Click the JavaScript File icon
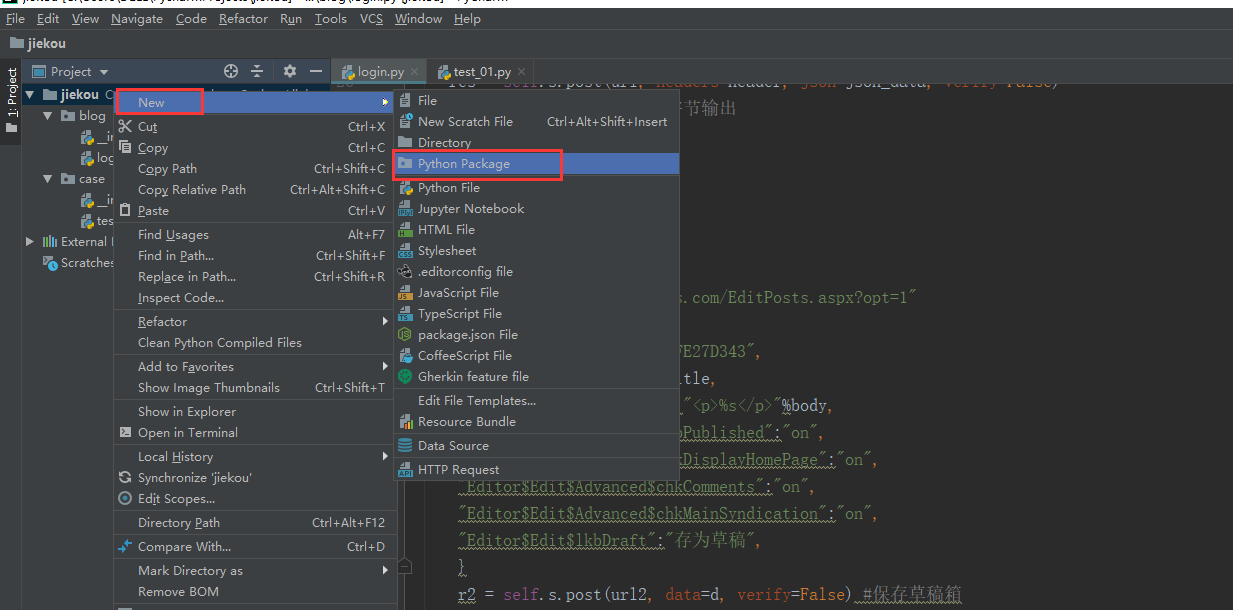The width and height of the screenshot is (1233, 610). coord(405,293)
